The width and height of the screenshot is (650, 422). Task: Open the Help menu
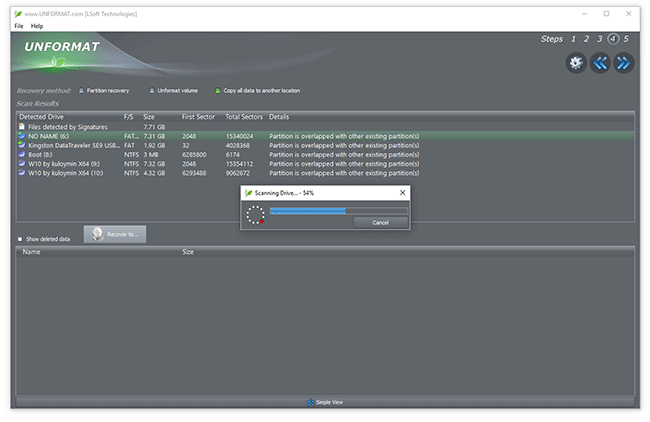point(37,26)
